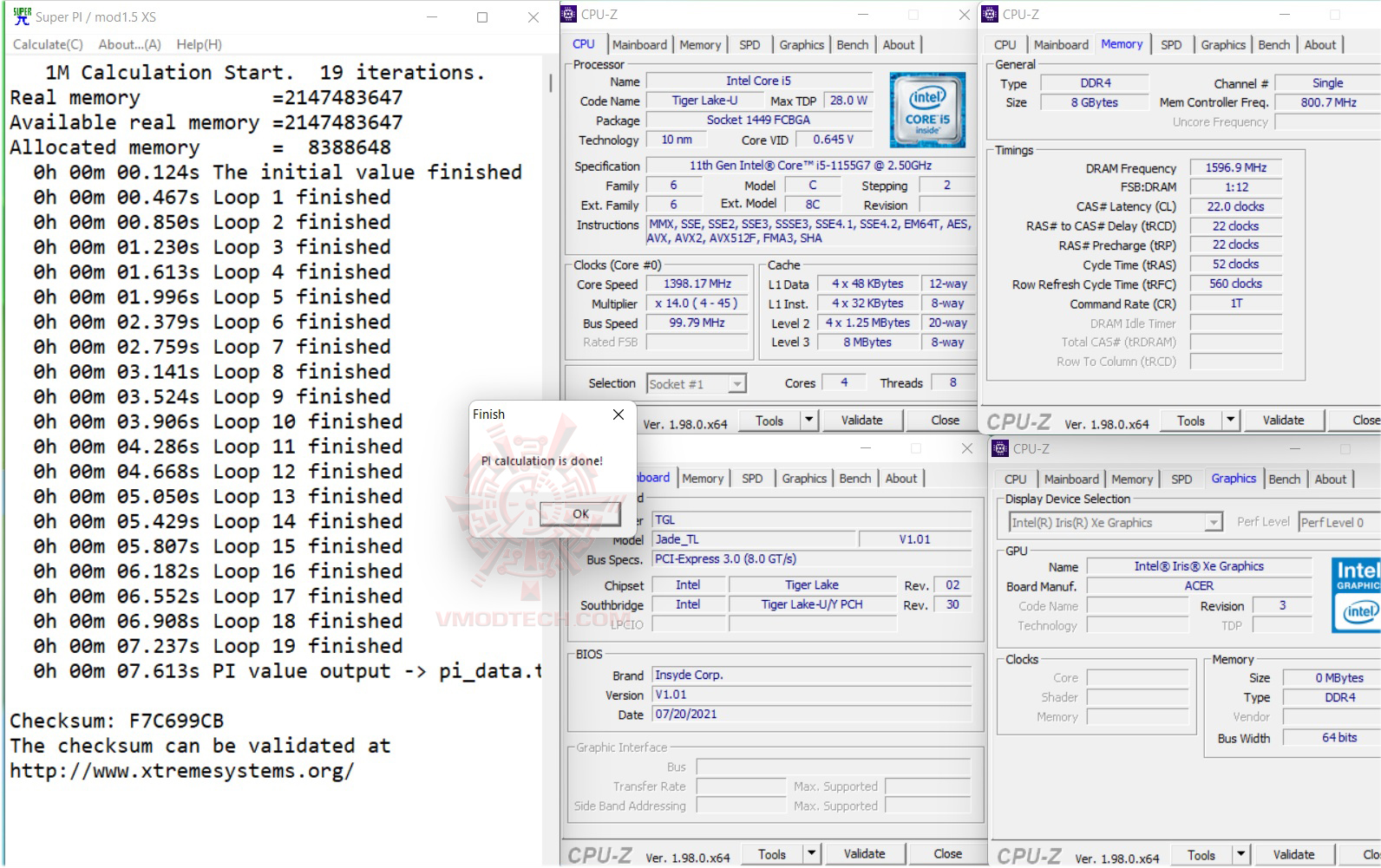1381x868 pixels.
Task: Open Graphics tab in the CPU window
Action: tap(802, 45)
